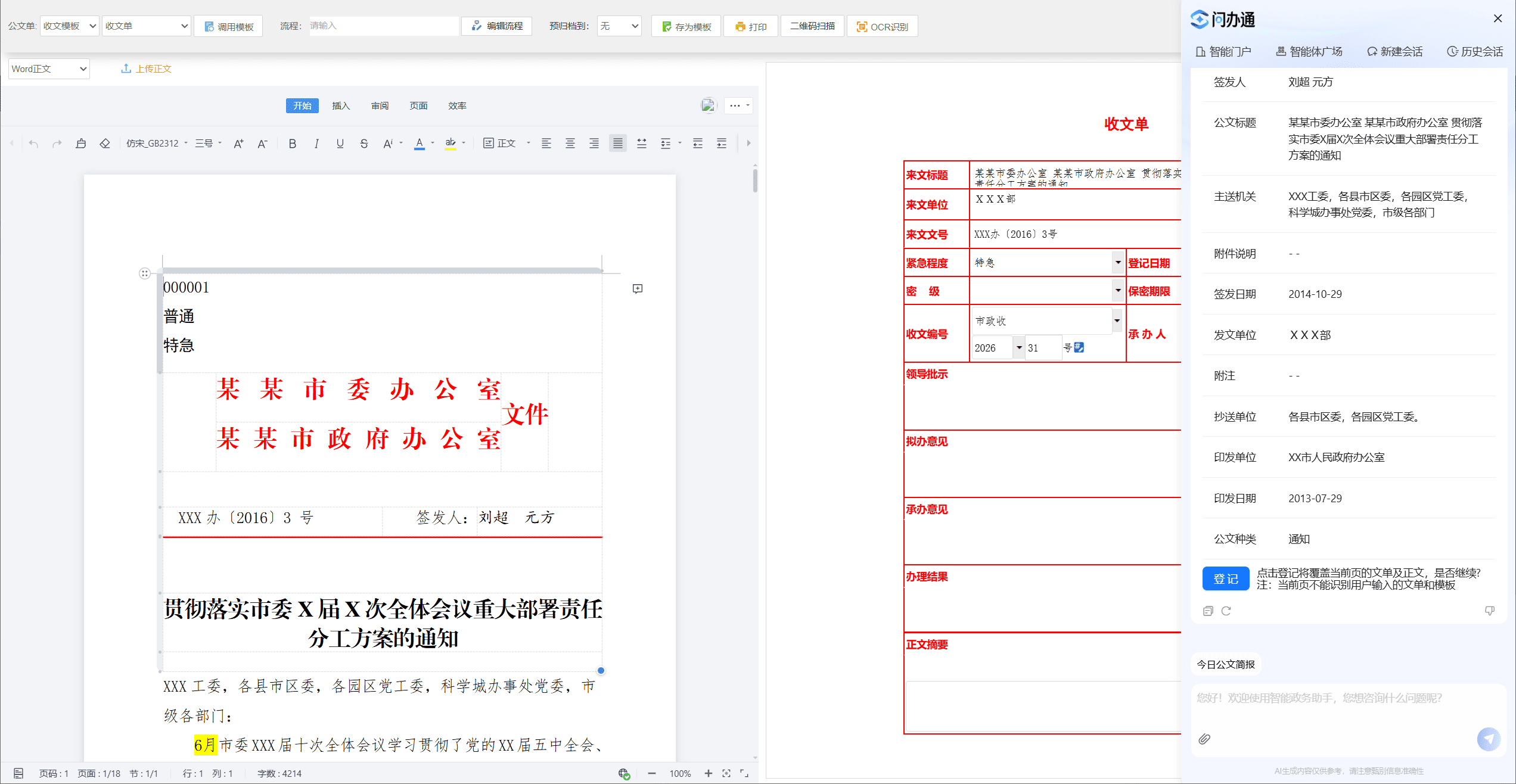Decrease font size with the A- icon
Screen dimensions: 1516x784
click(x=262, y=144)
